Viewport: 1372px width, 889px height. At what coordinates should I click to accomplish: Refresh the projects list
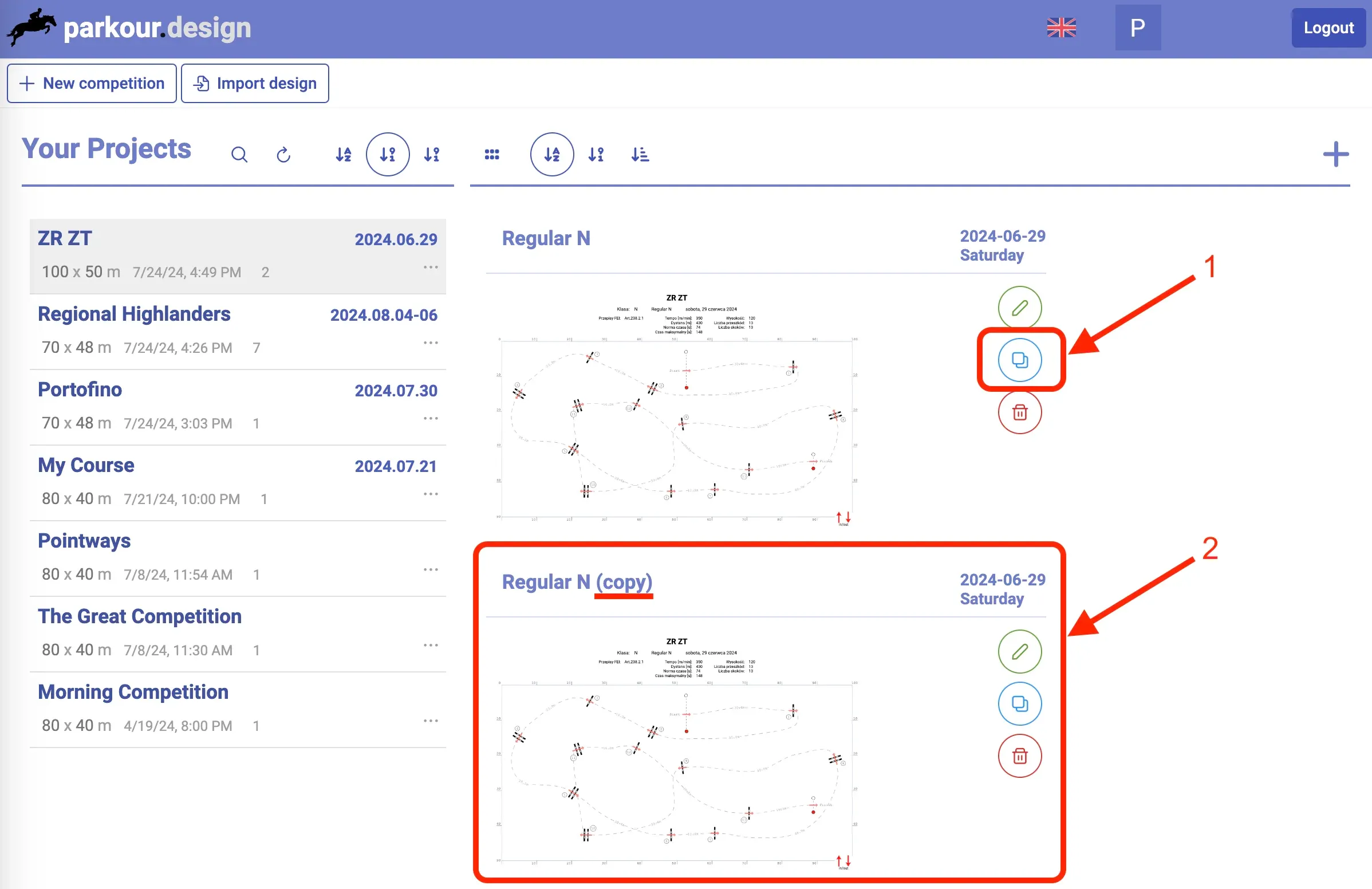point(283,155)
